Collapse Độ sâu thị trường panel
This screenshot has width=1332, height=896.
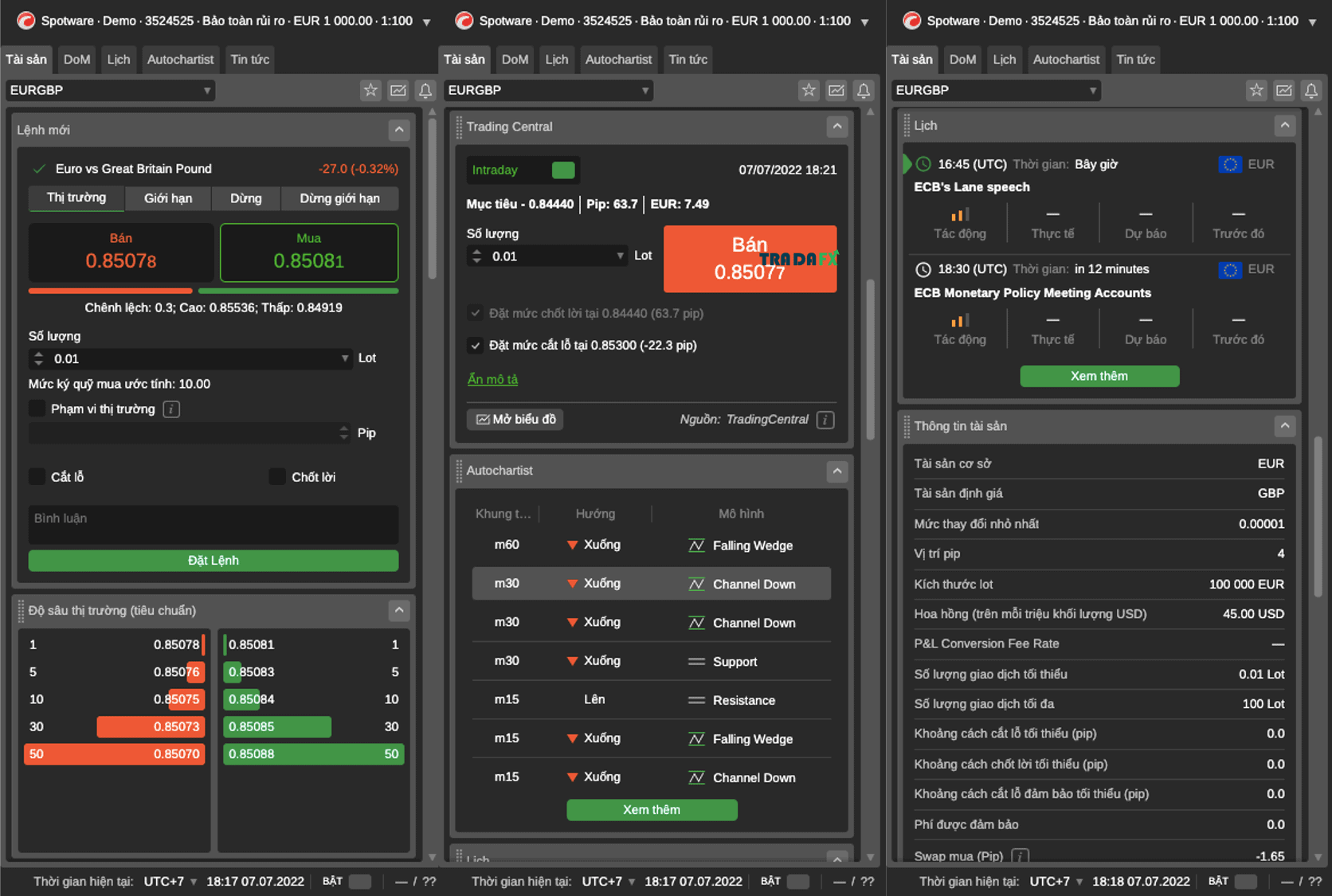(399, 611)
